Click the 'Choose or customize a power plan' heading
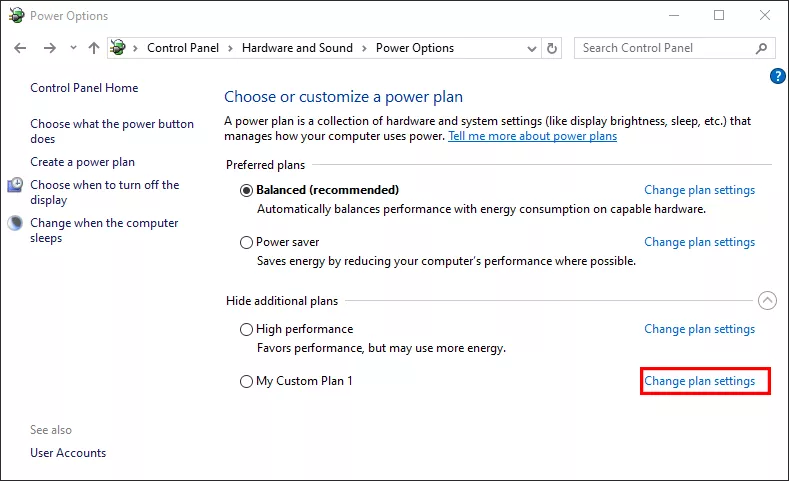 coord(343,97)
